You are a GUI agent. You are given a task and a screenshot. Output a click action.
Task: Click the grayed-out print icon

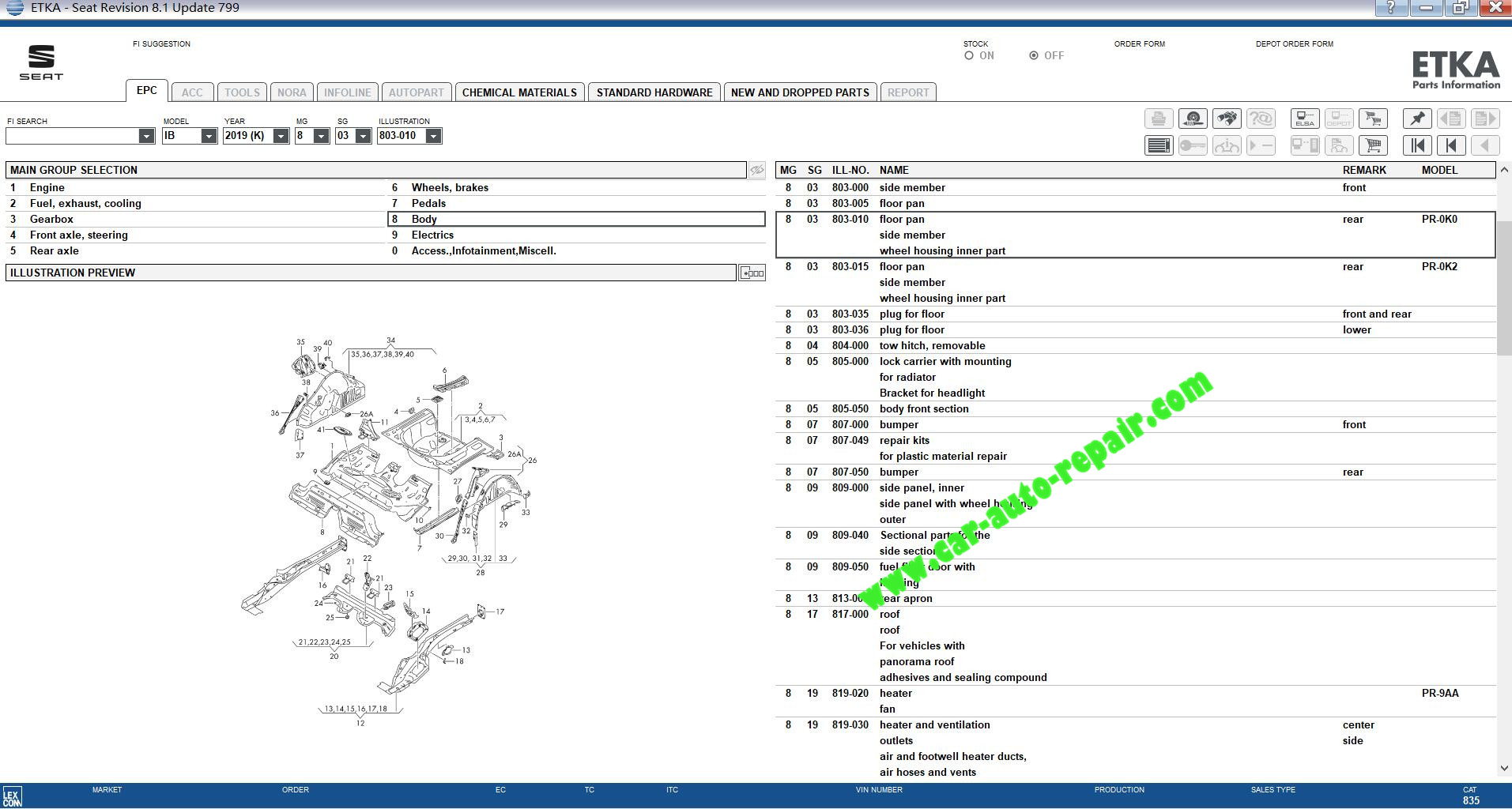1159,119
